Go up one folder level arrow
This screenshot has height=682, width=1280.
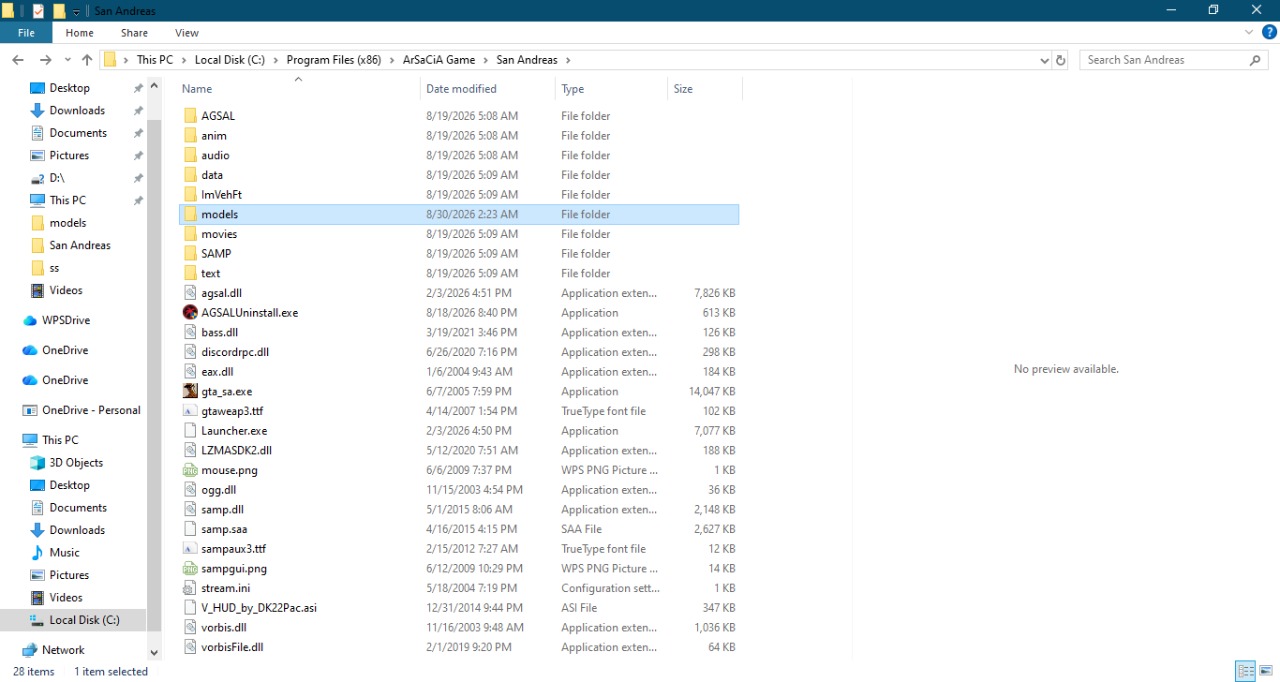coord(87,60)
